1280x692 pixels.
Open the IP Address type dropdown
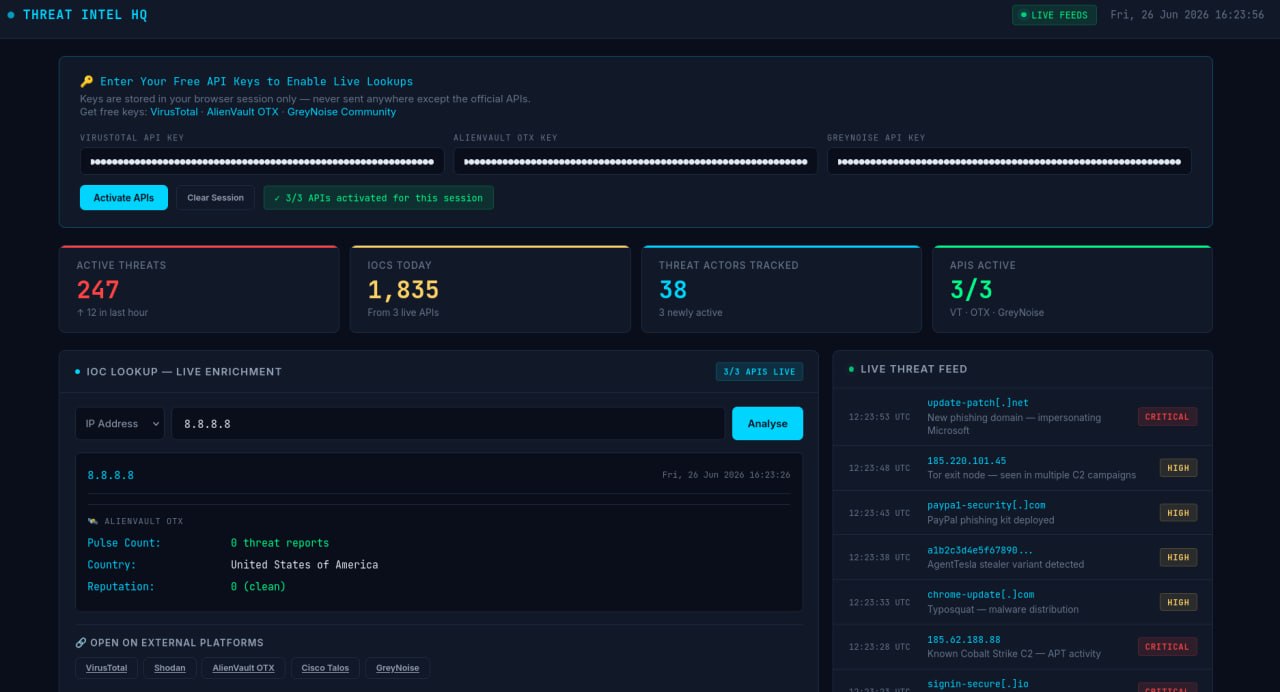click(120, 423)
